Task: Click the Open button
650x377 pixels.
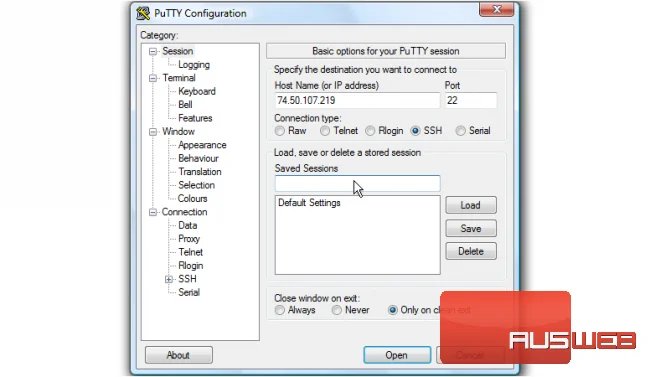Action: point(397,355)
